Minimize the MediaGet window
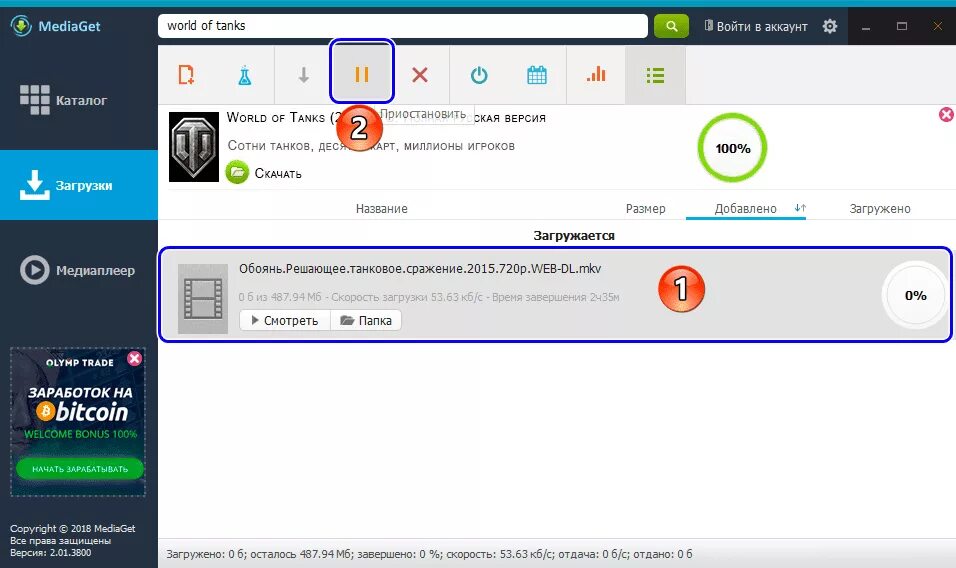The height and width of the screenshot is (568, 956). 866,26
